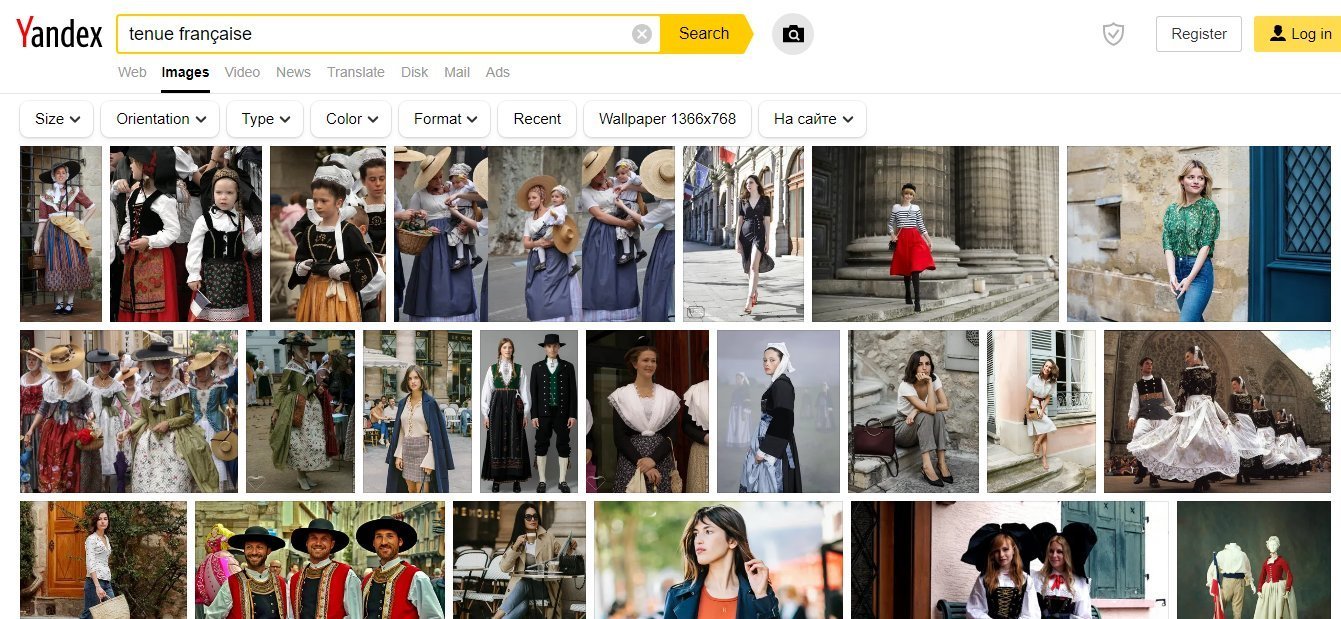Expand the Size filter dropdown
The width and height of the screenshot is (1341, 619).
57,119
